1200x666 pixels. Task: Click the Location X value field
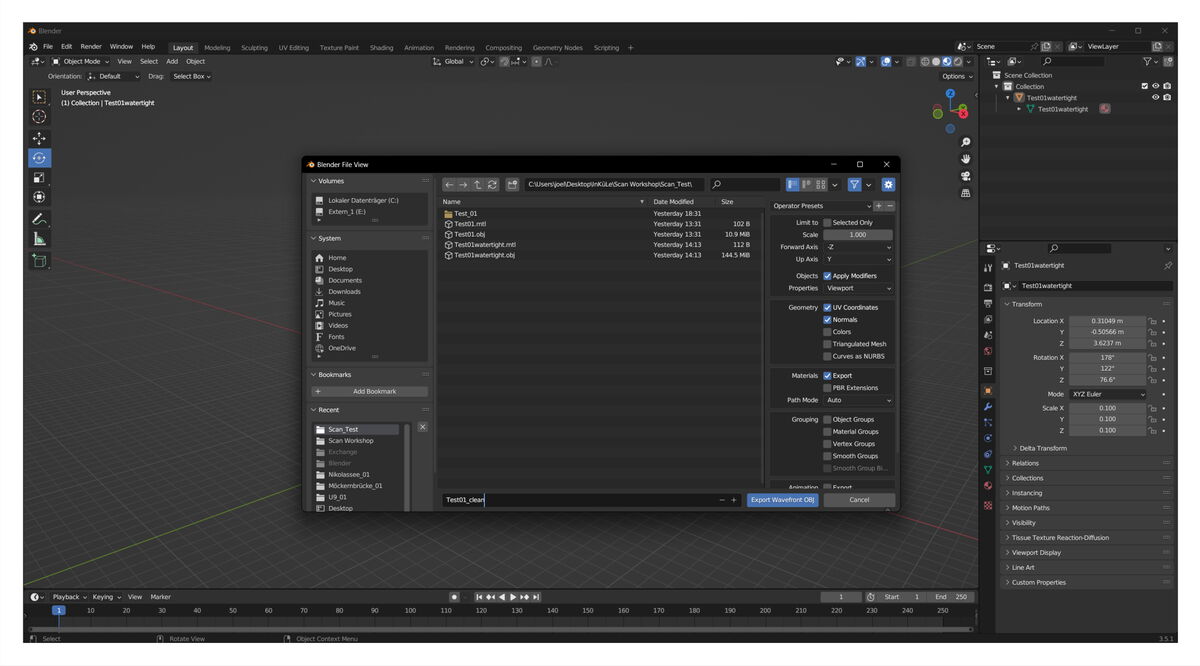coord(1107,321)
